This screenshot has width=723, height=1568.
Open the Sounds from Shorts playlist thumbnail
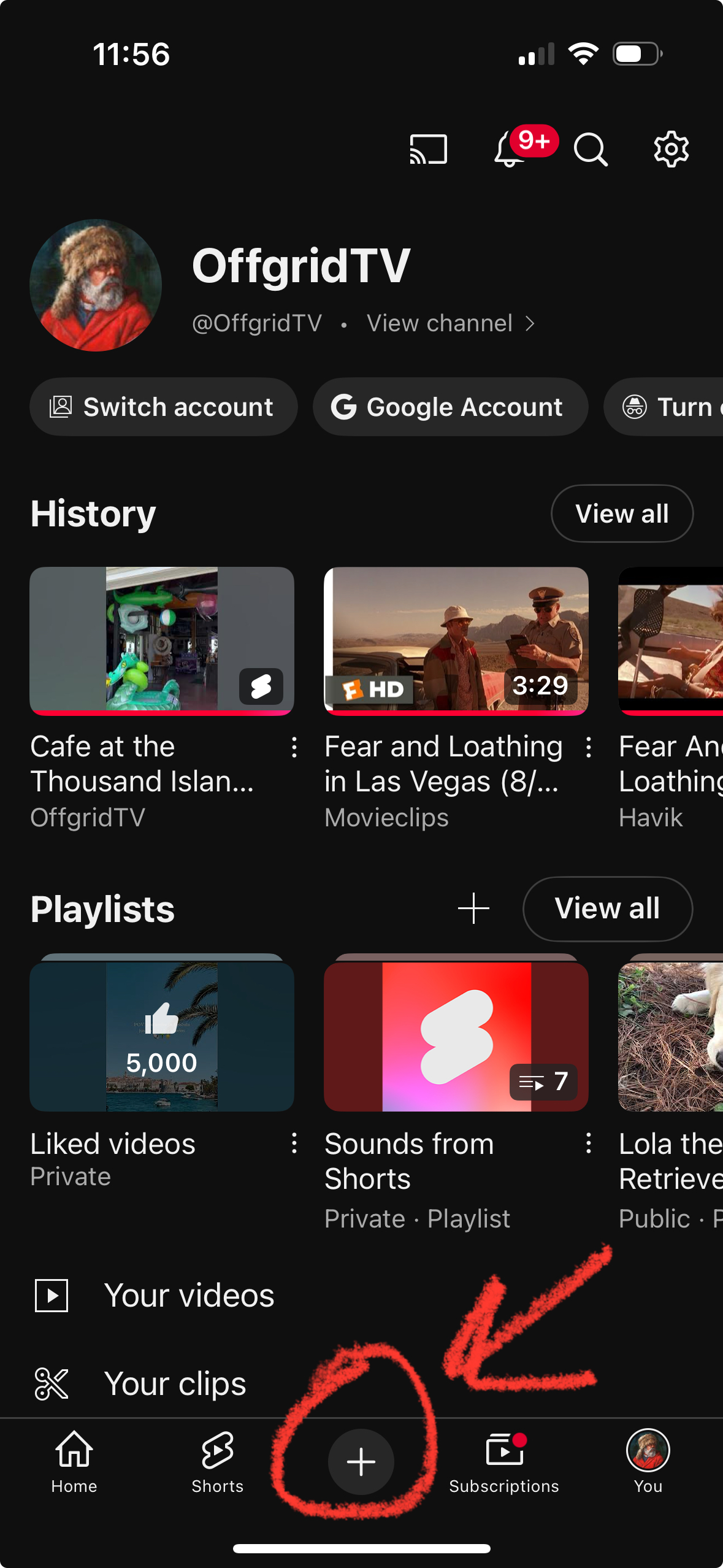(x=456, y=1037)
